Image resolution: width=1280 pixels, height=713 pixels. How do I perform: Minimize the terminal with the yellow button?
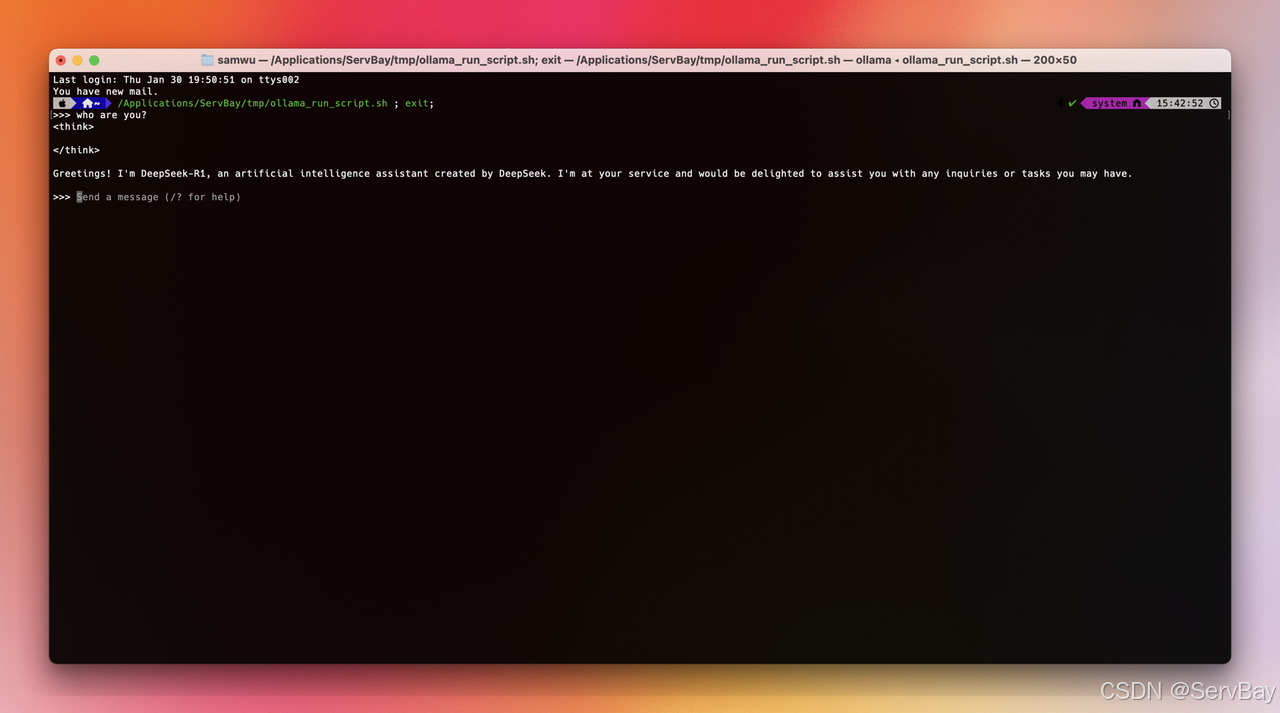point(77,60)
